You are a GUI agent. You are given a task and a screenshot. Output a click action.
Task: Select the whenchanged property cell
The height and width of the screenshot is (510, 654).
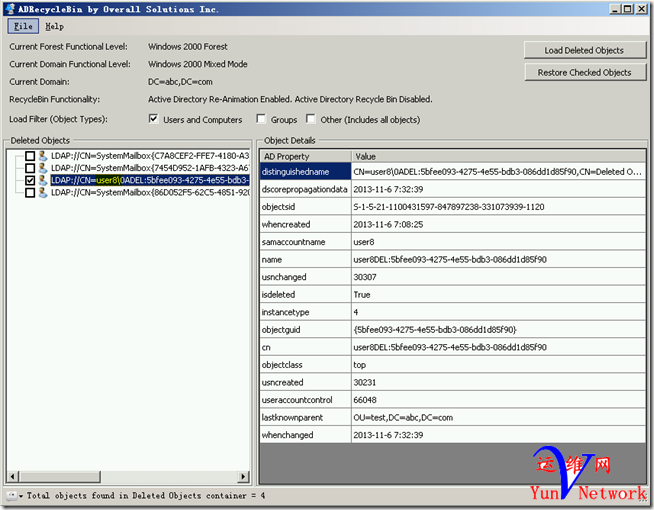pos(305,435)
